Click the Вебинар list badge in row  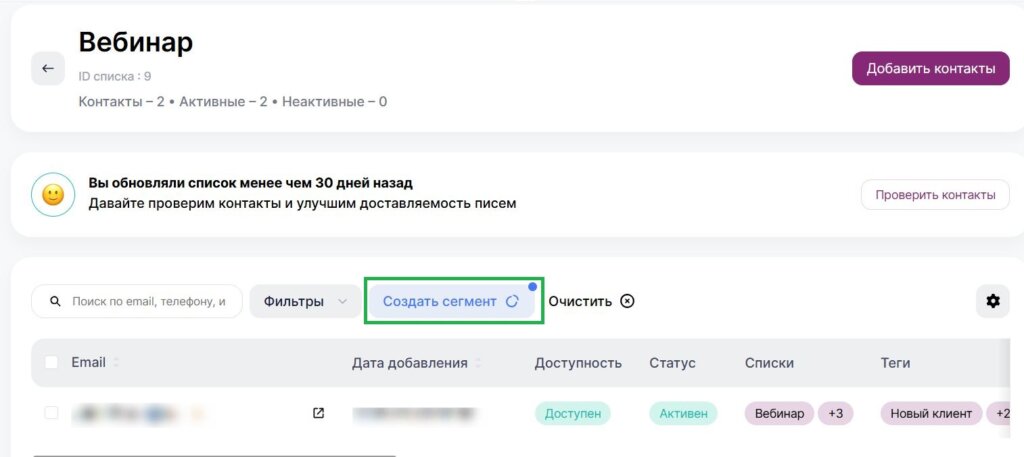pos(778,413)
